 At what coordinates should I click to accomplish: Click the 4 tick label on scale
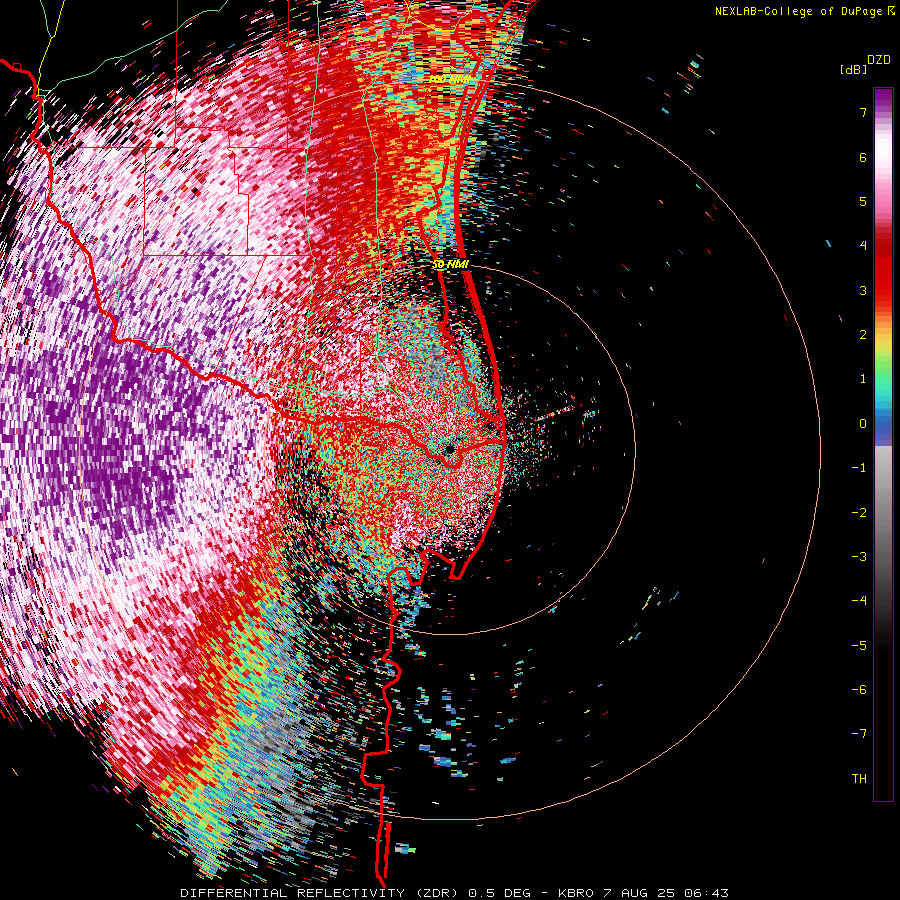coord(863,246)
